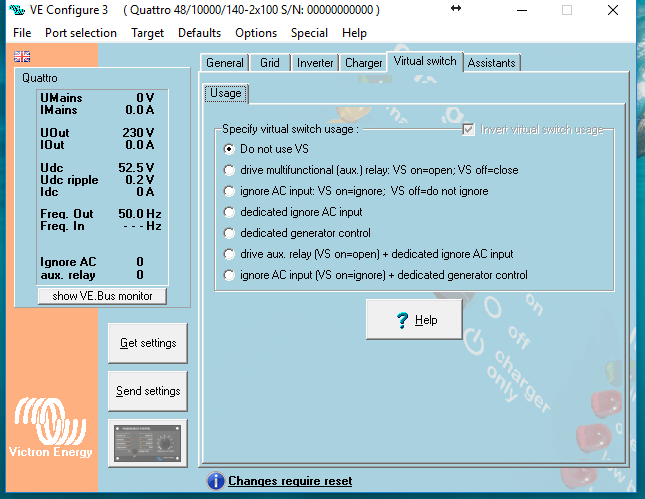Open the remote control panel image button
This screenshot has width=645, height=499.
point(148,443)
